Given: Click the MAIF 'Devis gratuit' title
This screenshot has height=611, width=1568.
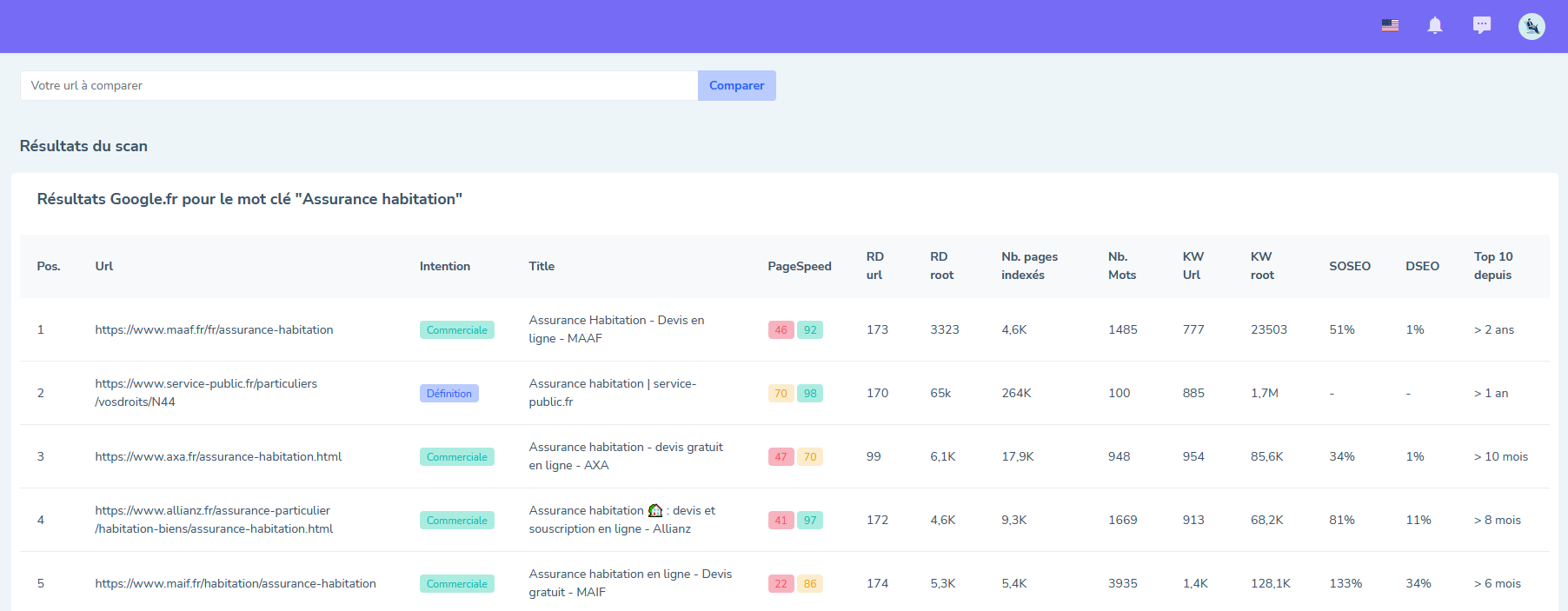Looking at the screenshot, I should coord(630,583).
